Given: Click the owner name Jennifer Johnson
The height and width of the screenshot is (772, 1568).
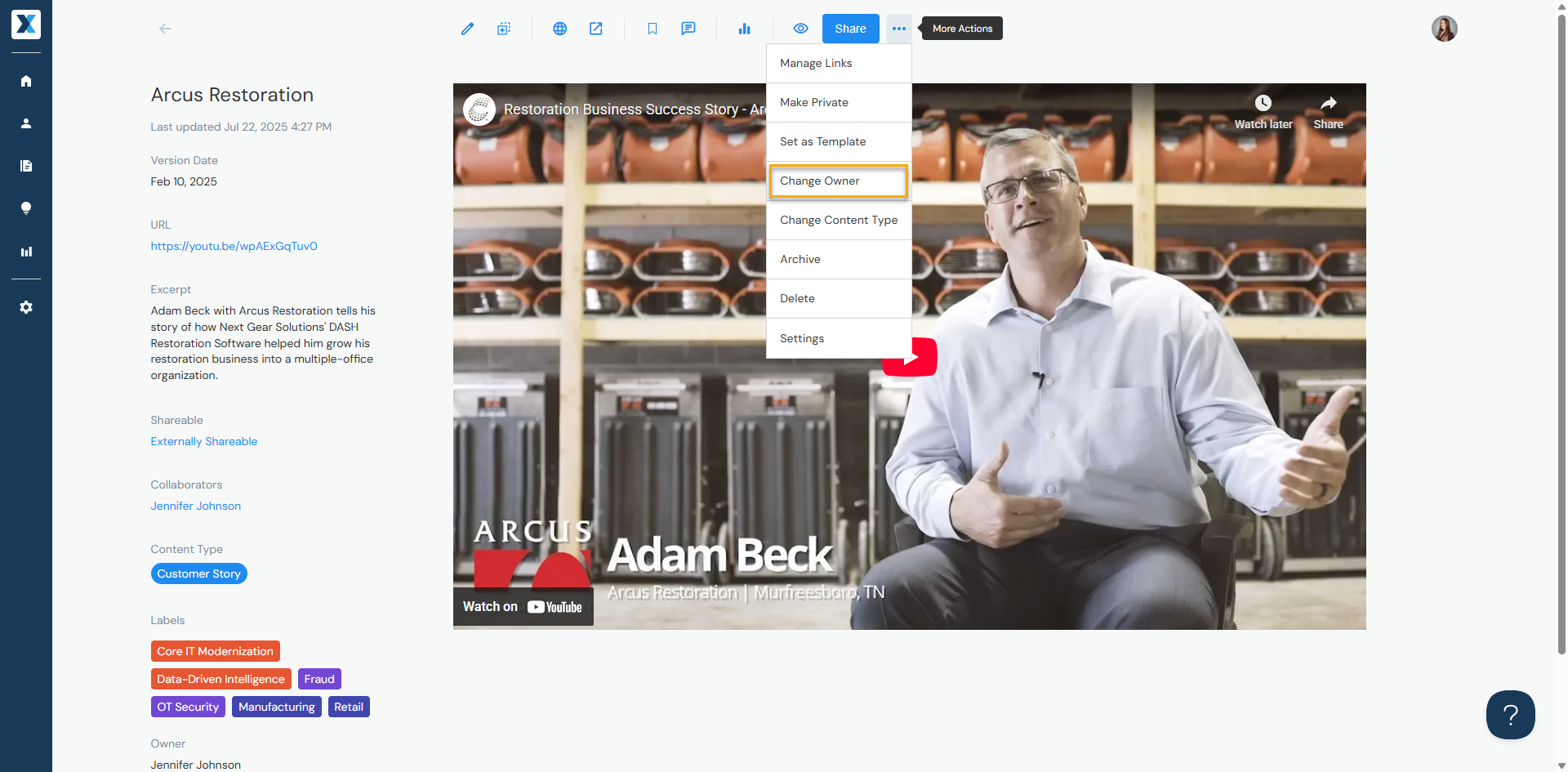Looking at the screenshot, I should [196, 765].
